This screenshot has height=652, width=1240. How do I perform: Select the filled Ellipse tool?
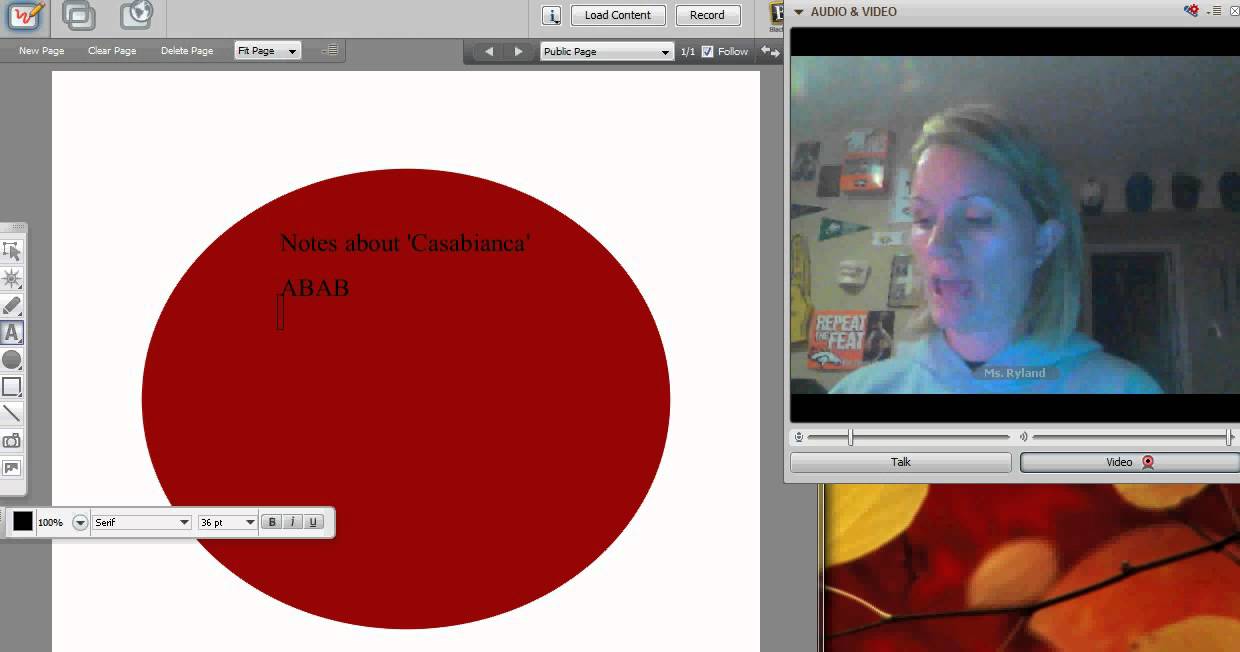[12, 360]
